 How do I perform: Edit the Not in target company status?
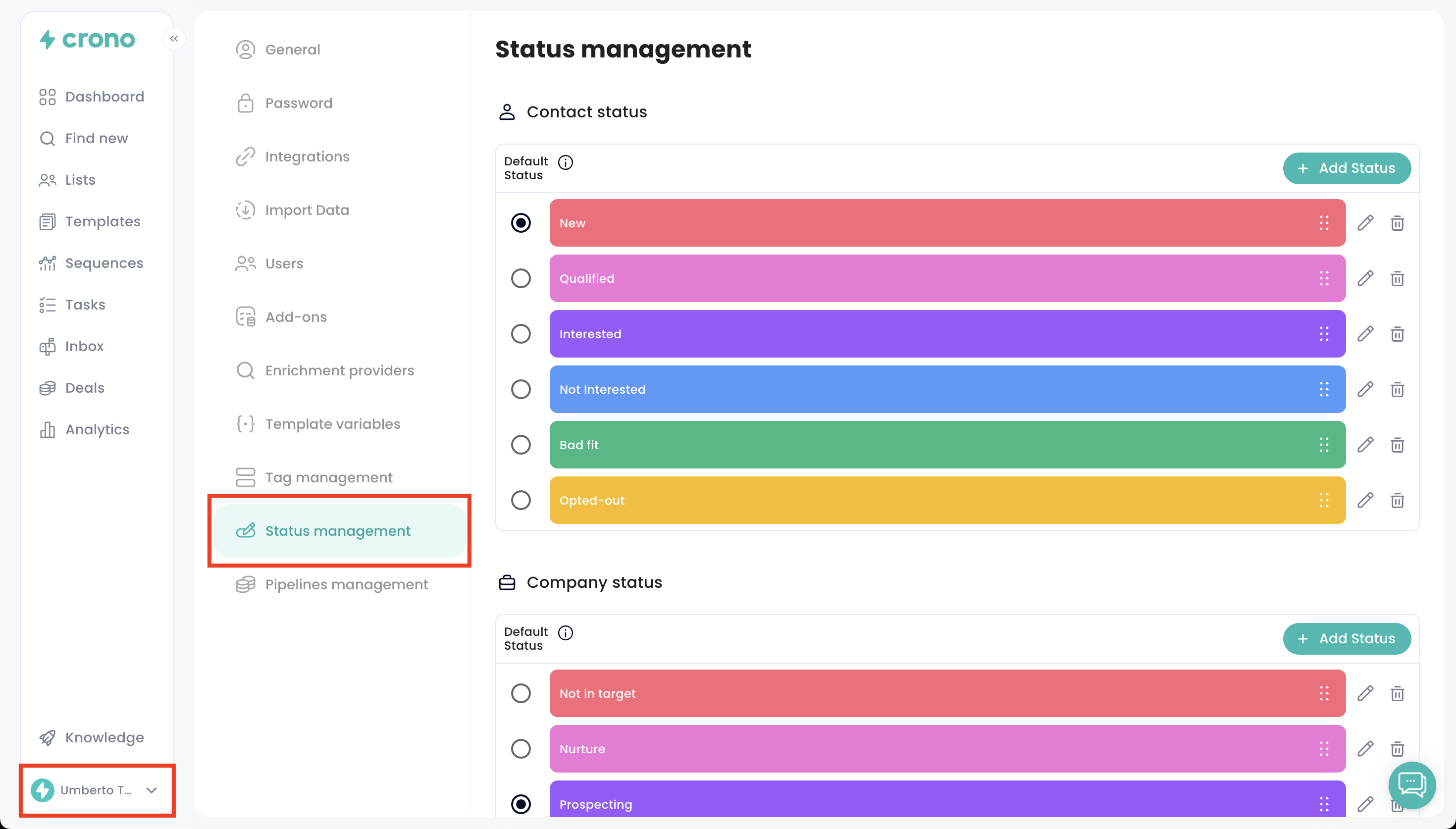click(1365, 693)
